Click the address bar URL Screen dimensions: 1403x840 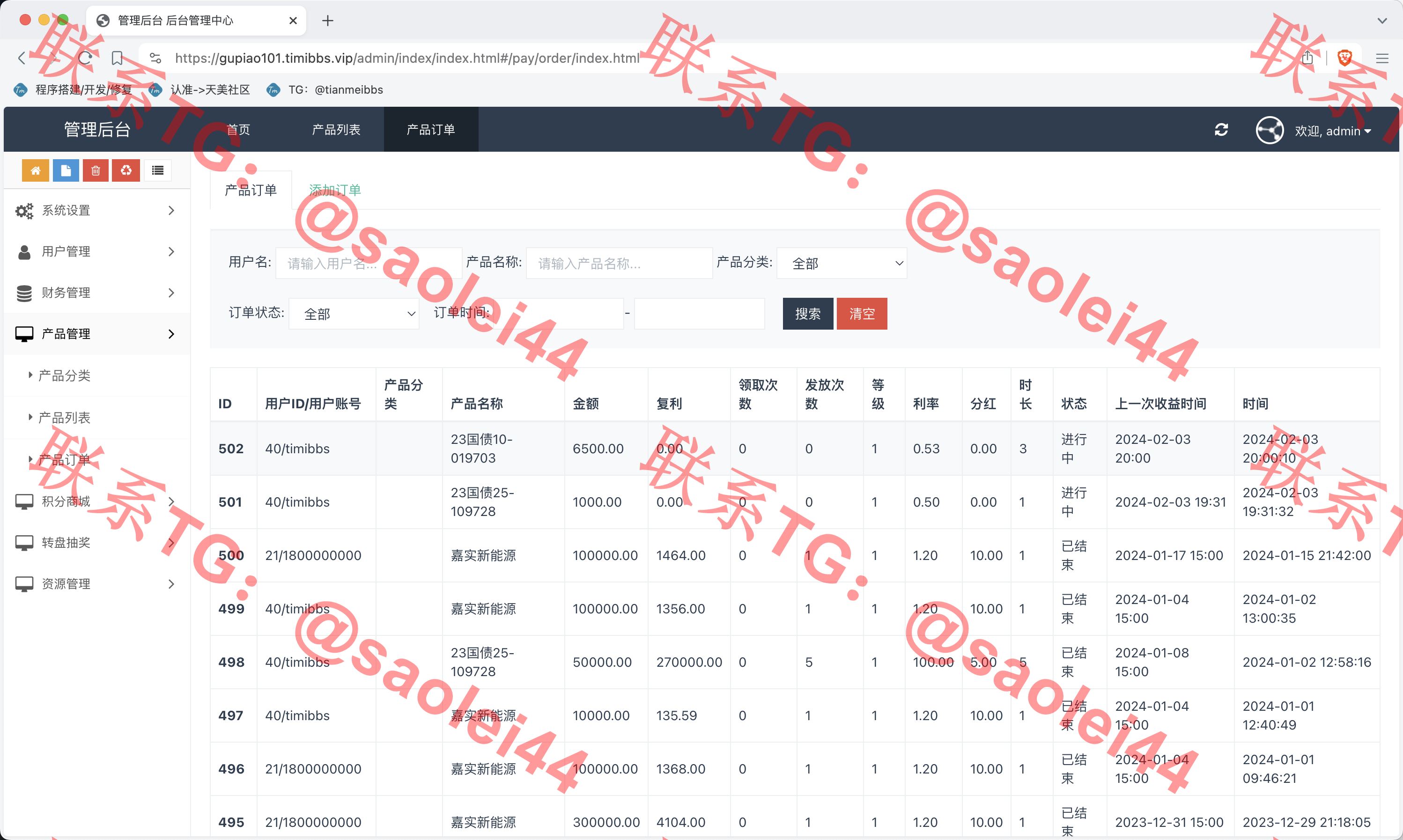coord(407,58)
